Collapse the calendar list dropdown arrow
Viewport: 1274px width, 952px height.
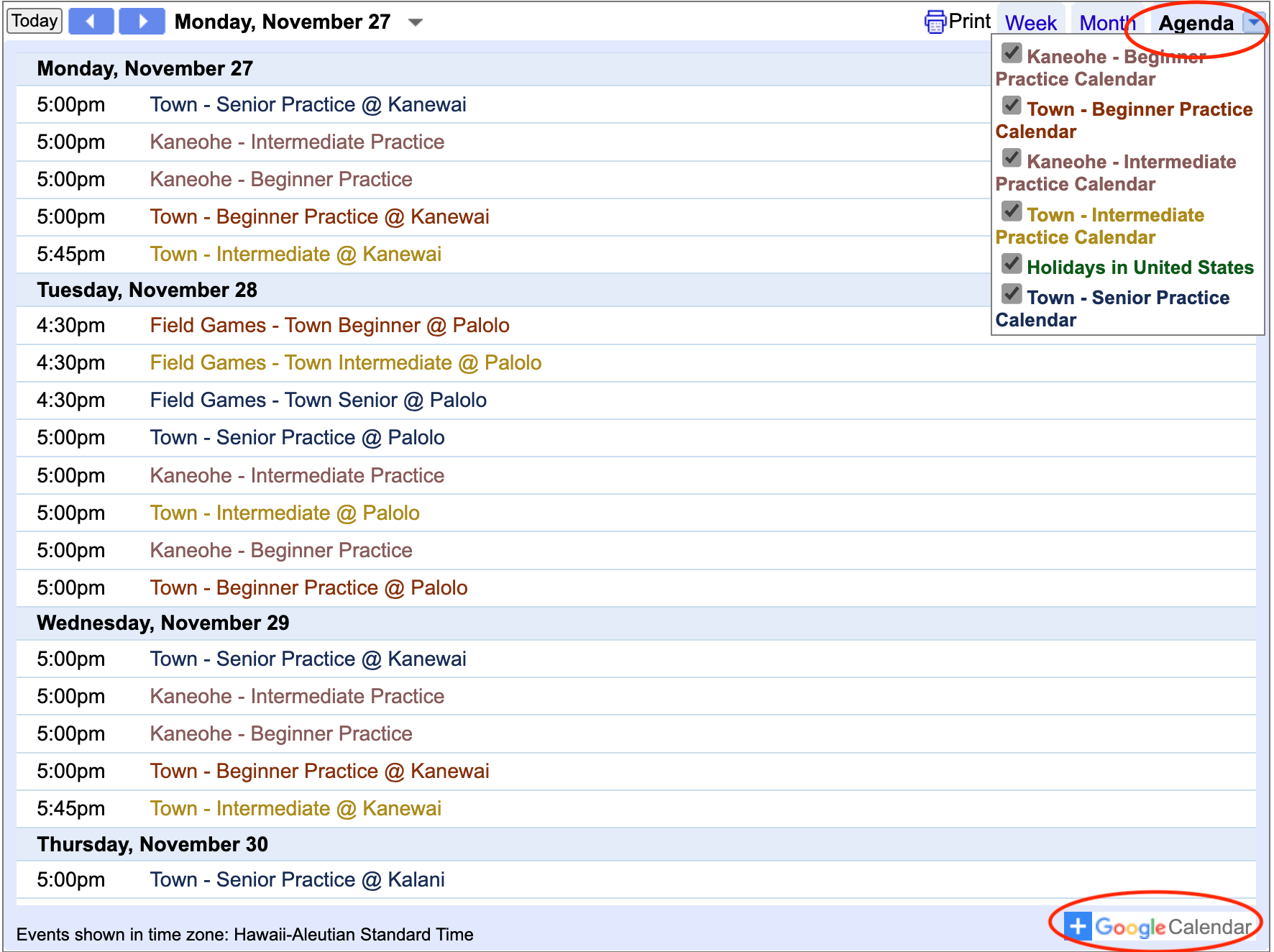(1254, 22)
